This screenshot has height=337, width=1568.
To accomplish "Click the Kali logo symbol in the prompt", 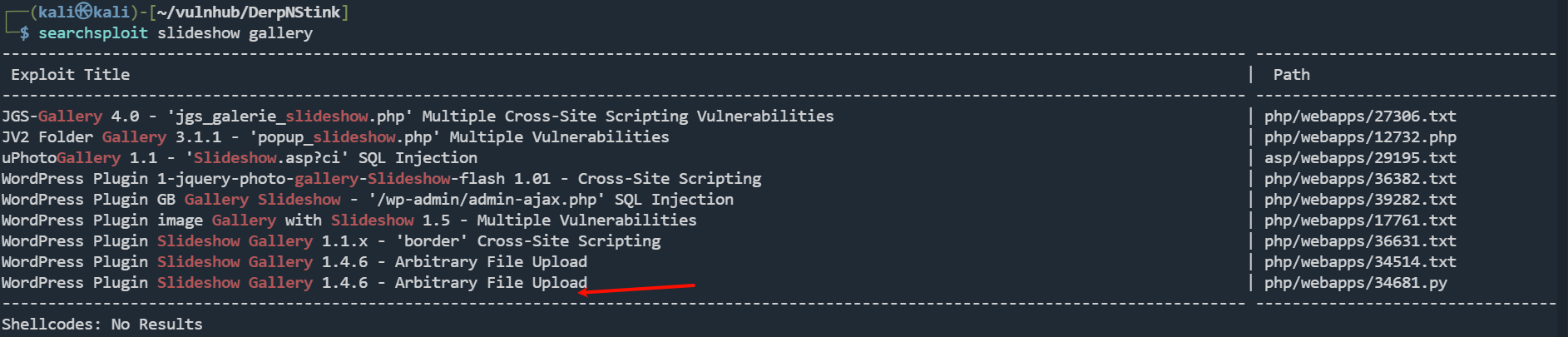I will pos(84,12).
